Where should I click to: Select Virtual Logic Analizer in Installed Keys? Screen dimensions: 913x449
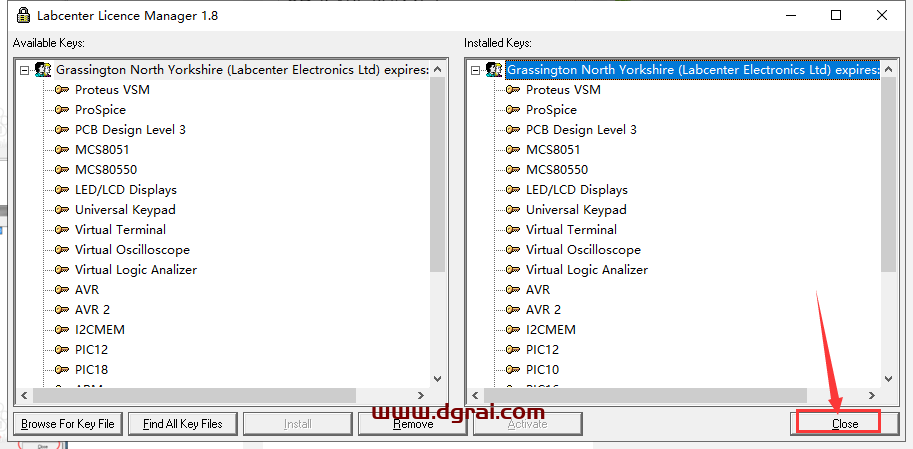pyautogui.click(x=587, y=270)
